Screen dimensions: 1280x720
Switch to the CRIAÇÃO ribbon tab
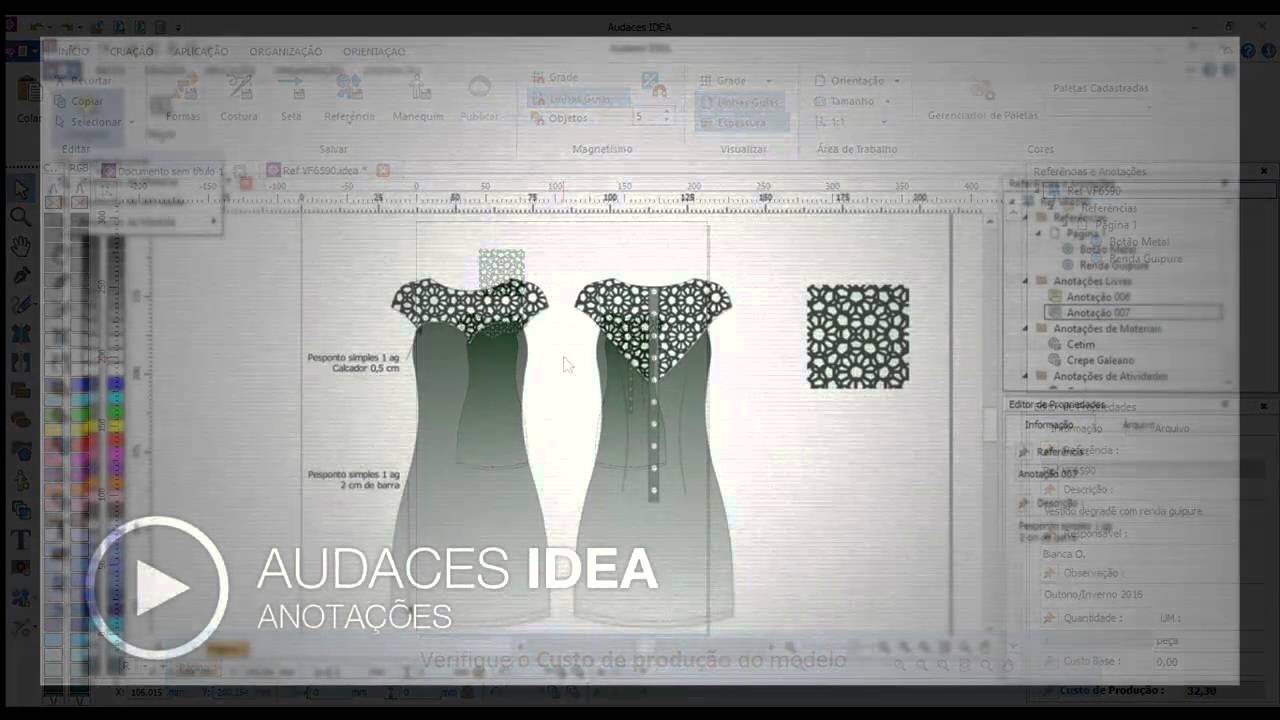point(131,52)
